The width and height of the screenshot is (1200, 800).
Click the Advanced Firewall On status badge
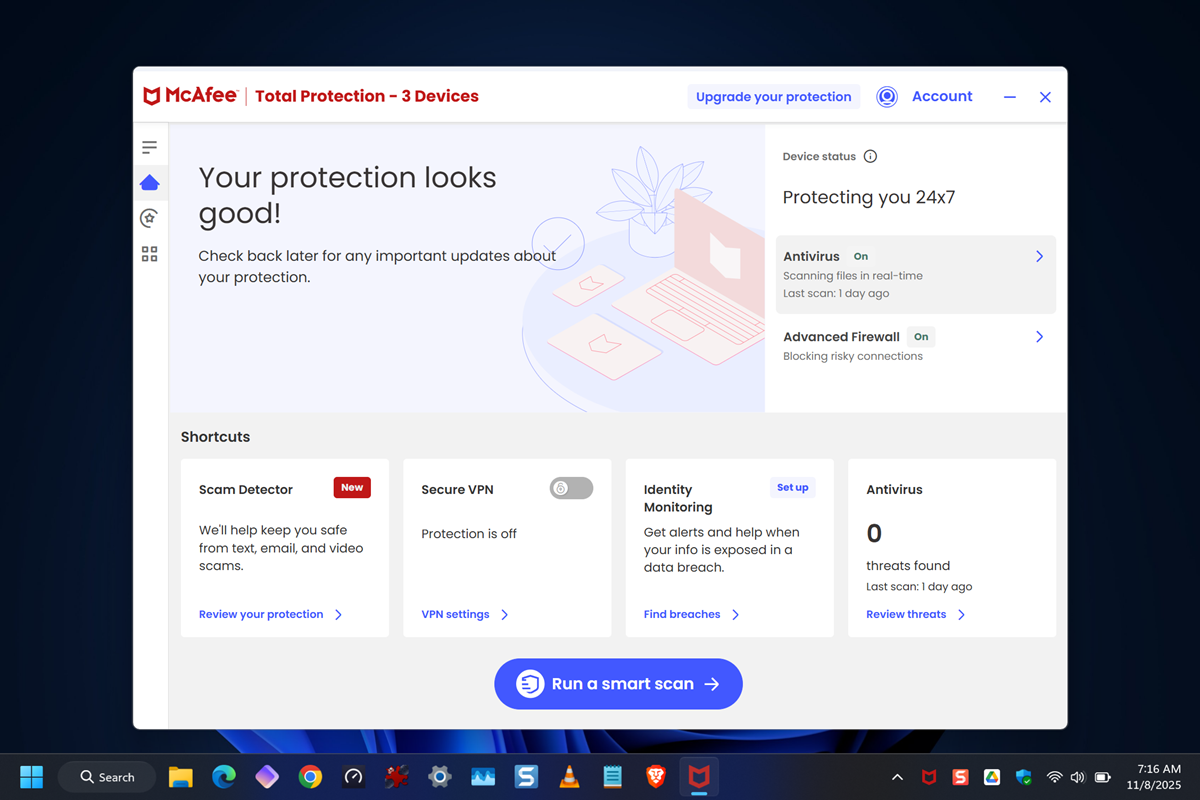[921, 337]
